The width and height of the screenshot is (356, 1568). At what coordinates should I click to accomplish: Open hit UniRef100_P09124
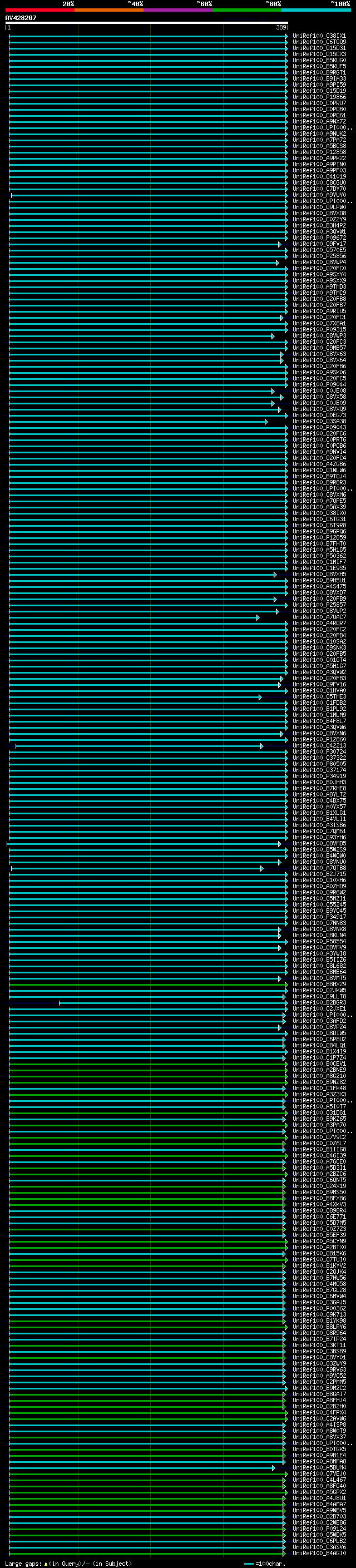coord(319,1529)
